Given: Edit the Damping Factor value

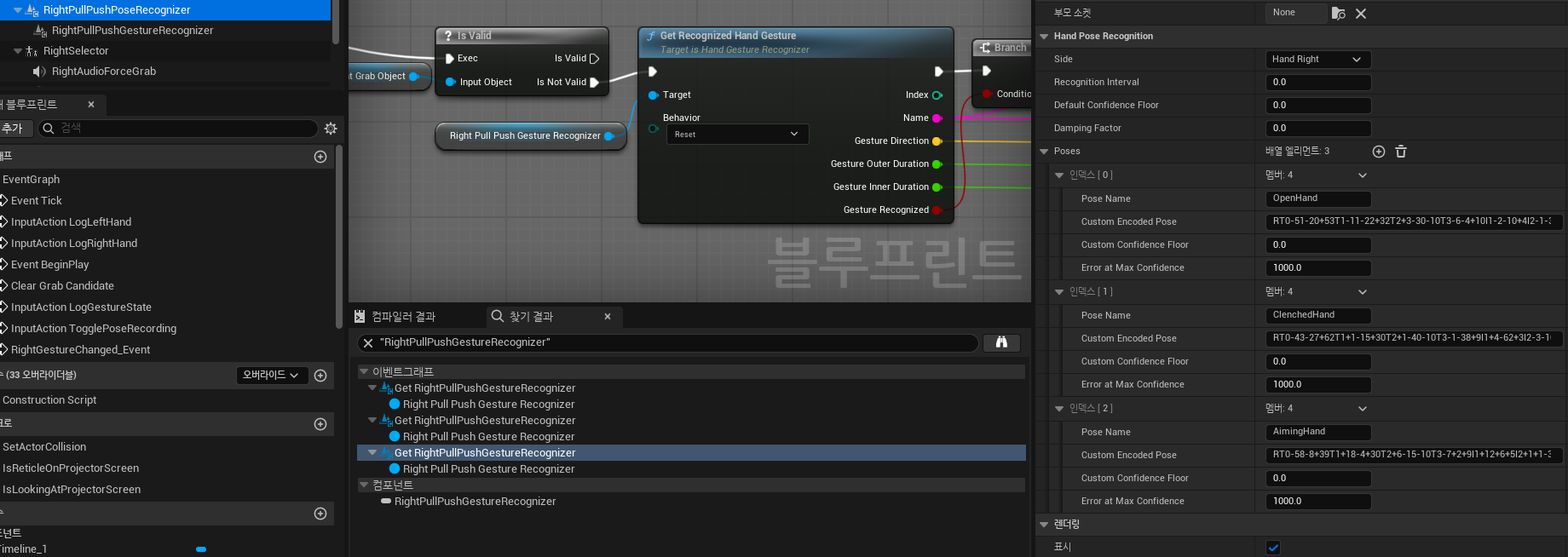Looking at the screenshot, I should pos(1318,129).
